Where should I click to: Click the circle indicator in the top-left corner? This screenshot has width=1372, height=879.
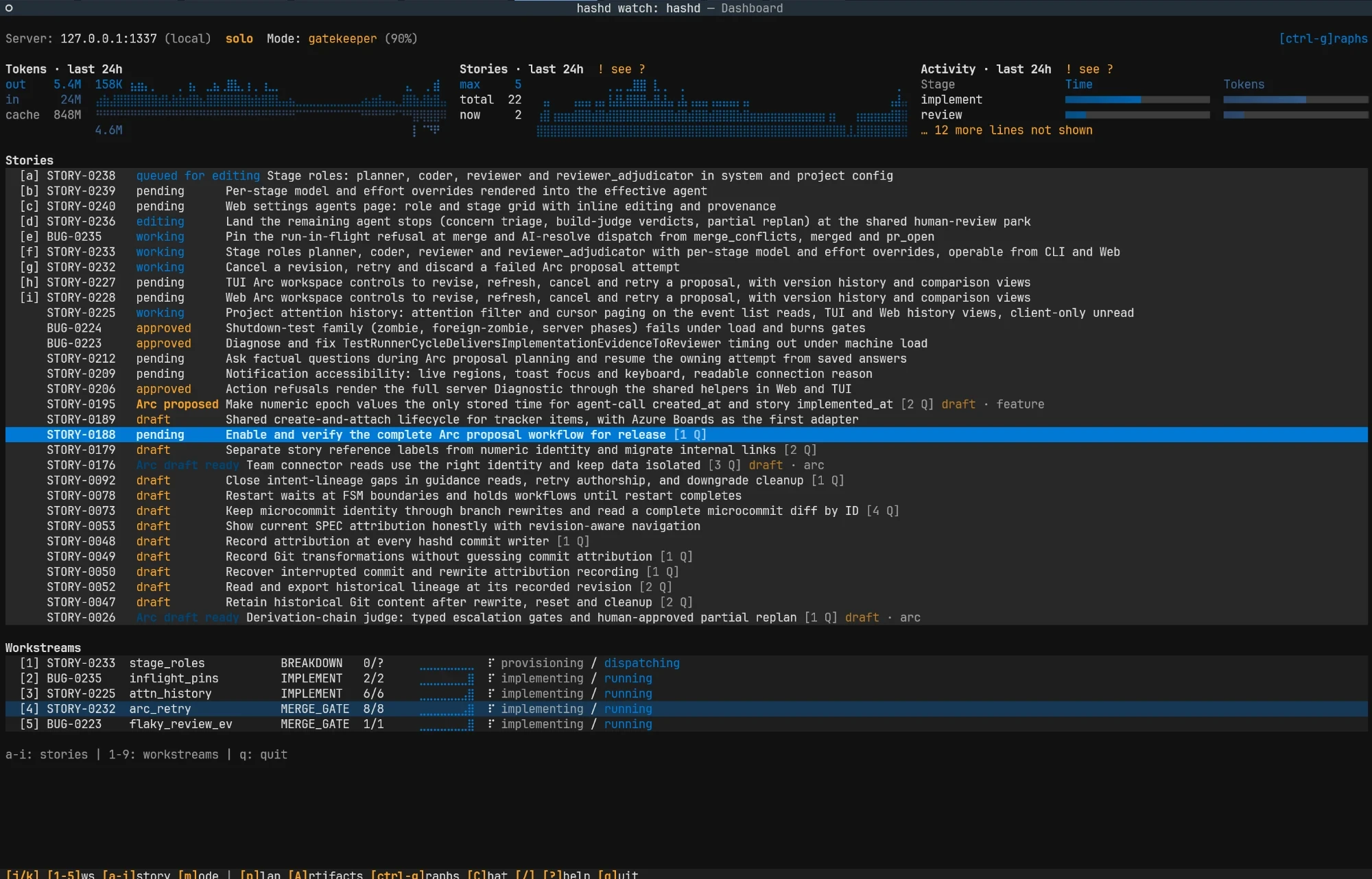point(9,8)
